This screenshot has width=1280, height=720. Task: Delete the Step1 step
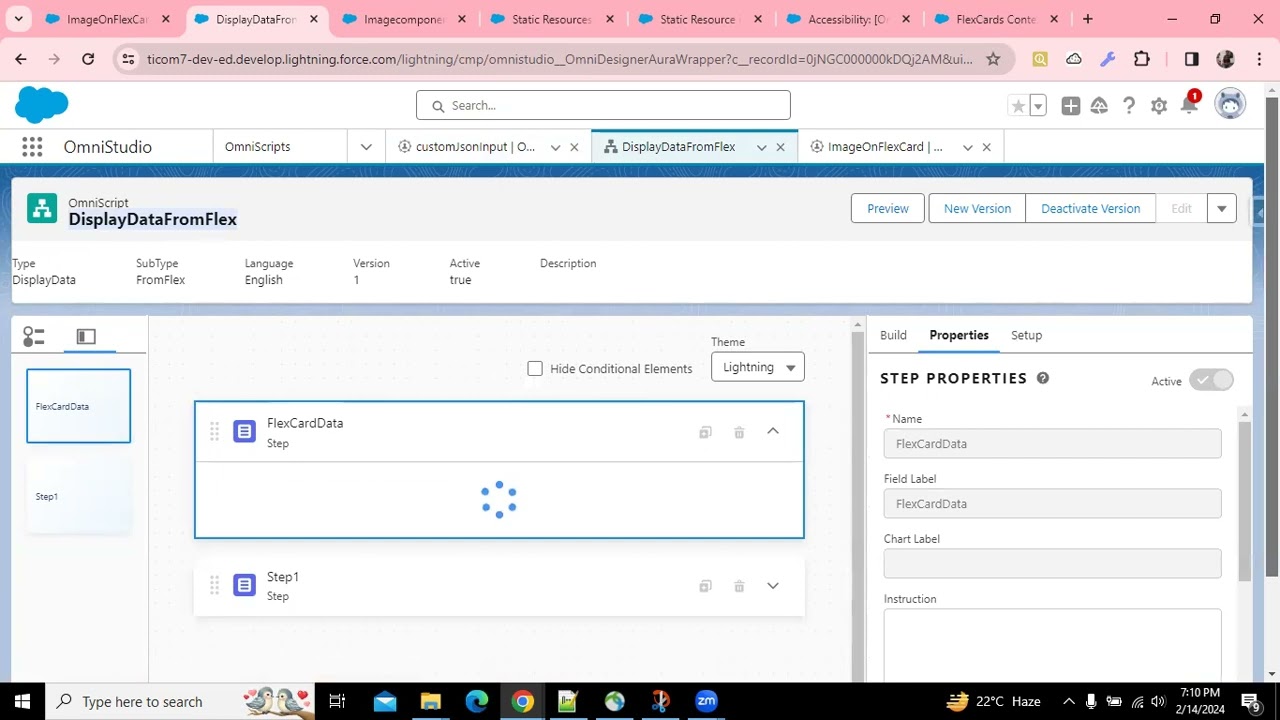click(x=739, y=586)
